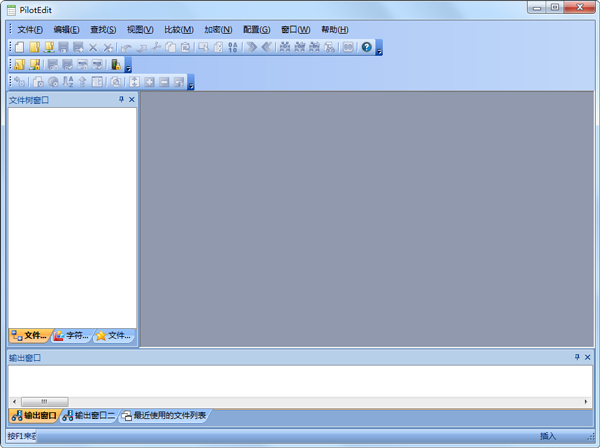This screenshot has width=600, height=448.
Task: Click the Cut scissors icon
Action: click(157, 47)
